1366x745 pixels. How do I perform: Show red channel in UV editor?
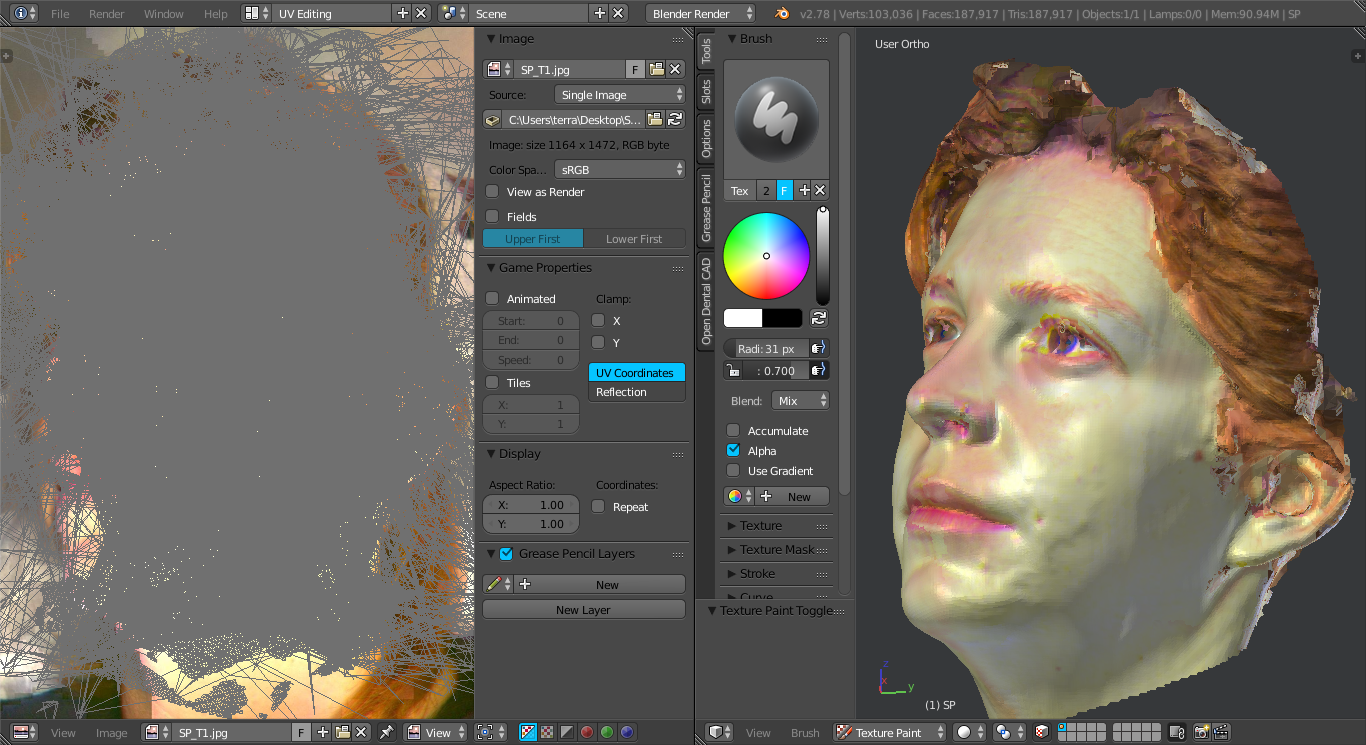click(587, 732)
